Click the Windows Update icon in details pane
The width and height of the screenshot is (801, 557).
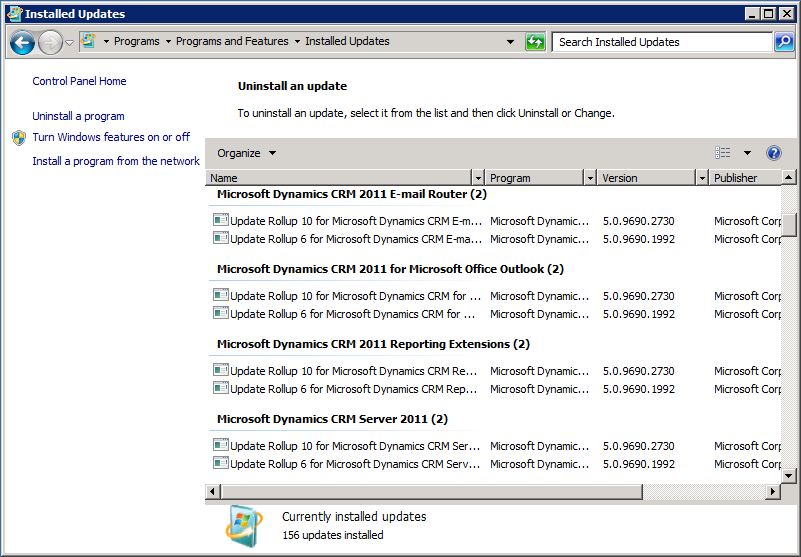pos(244,525)
